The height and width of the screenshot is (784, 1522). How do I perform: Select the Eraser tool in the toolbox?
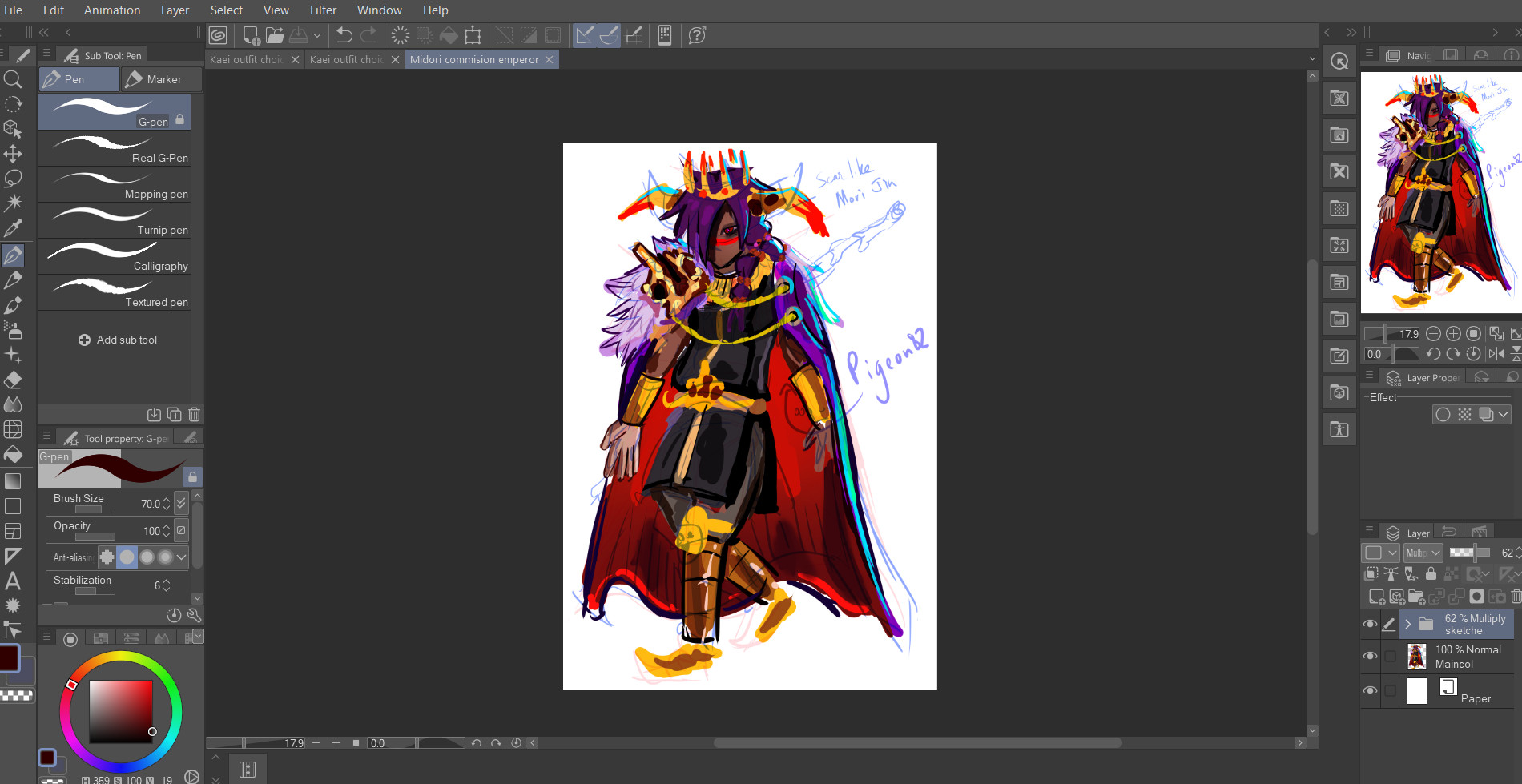point(13,380)
